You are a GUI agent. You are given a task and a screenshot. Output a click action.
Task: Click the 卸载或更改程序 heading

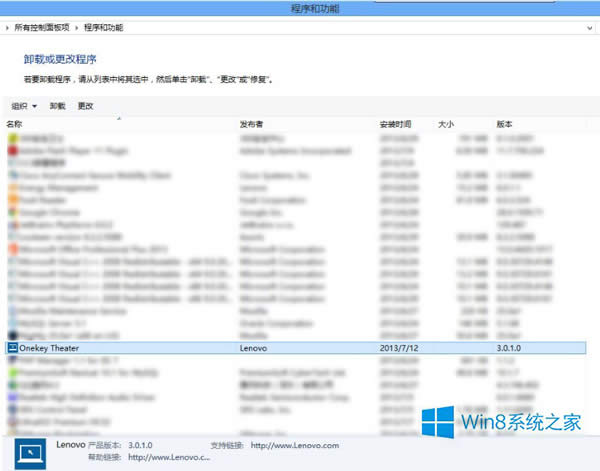pyautogui.click(x=60, y=59)
